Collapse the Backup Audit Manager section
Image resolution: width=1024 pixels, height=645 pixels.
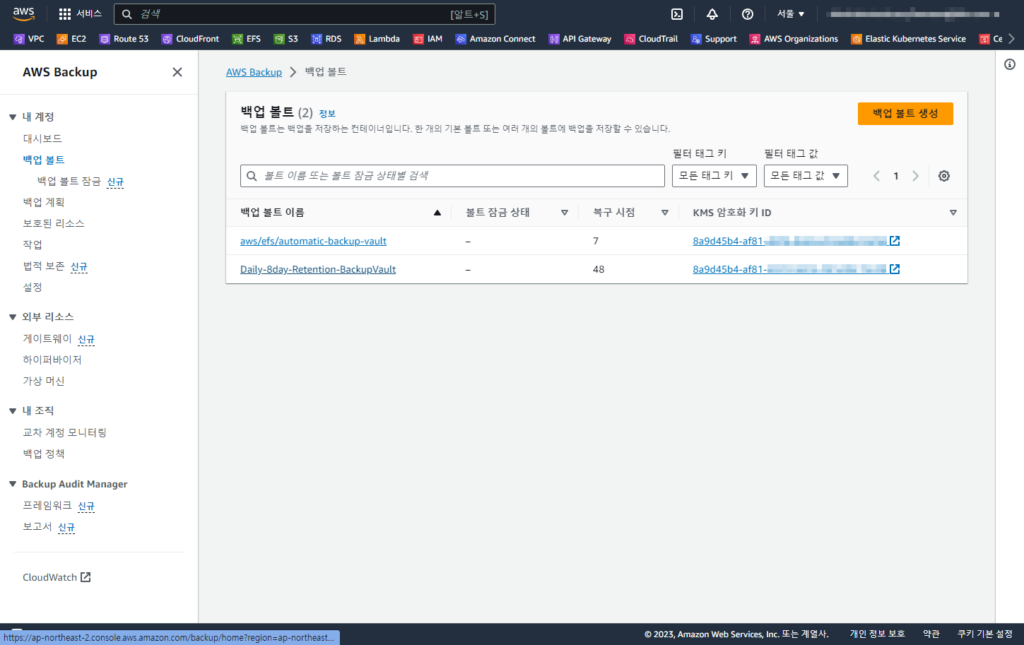point(12,484)
